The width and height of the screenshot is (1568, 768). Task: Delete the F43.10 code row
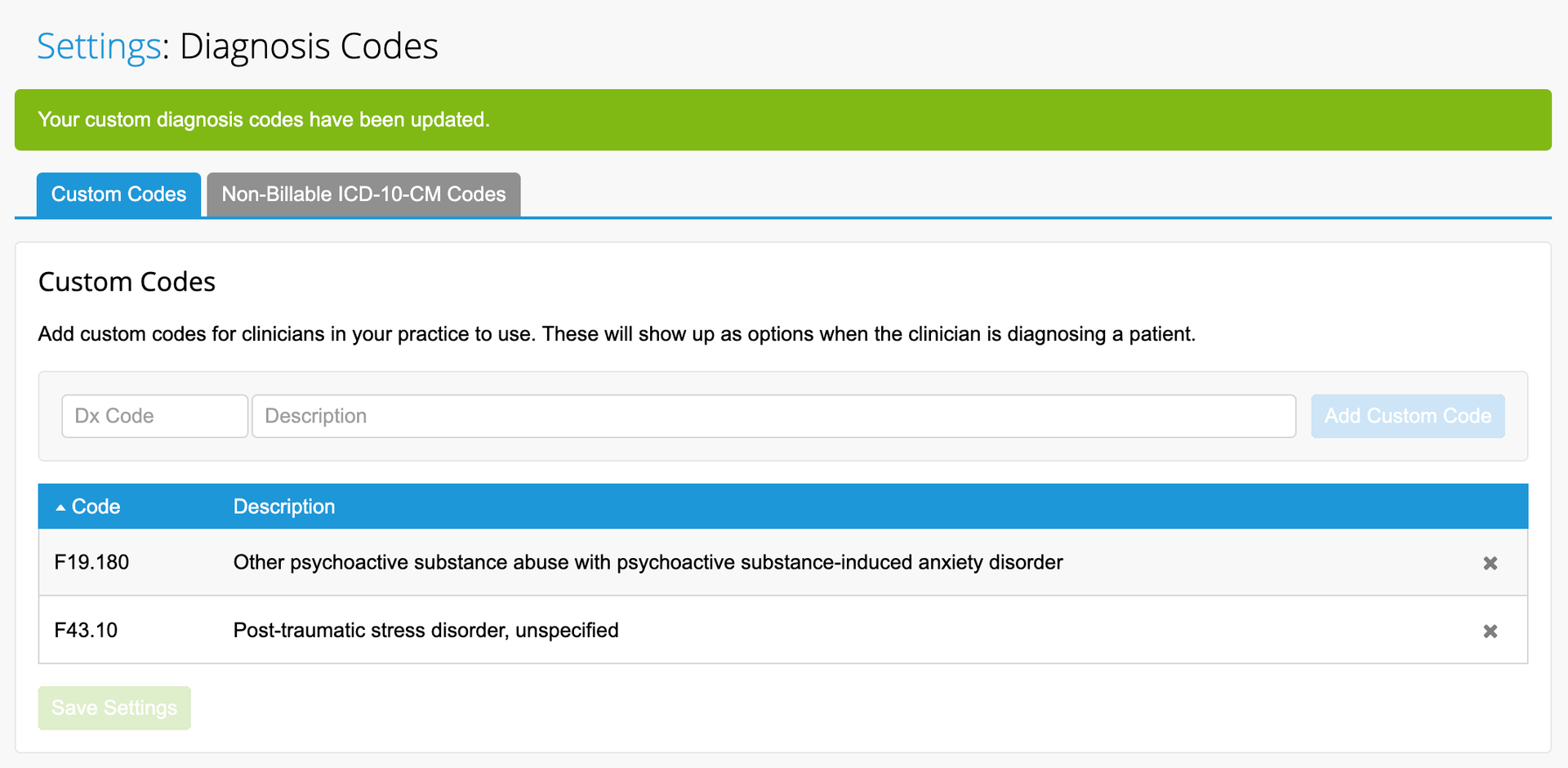1490,631
